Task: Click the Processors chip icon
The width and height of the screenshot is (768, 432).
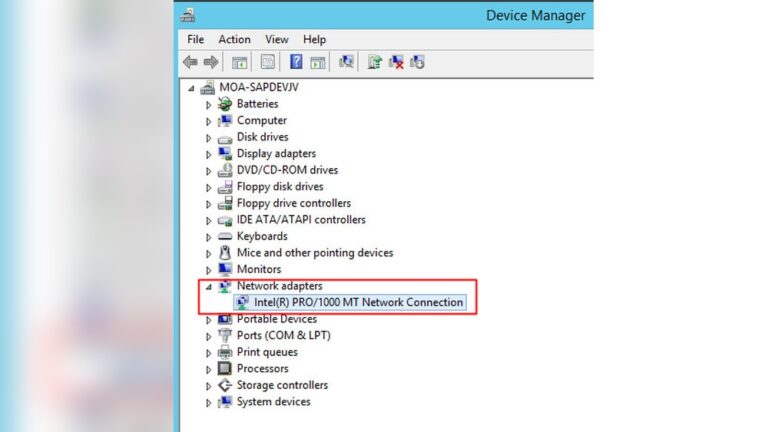Action: click(225, 368)
